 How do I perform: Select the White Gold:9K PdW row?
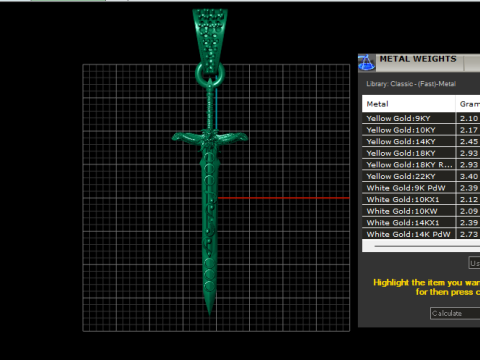tap(421, 188)
